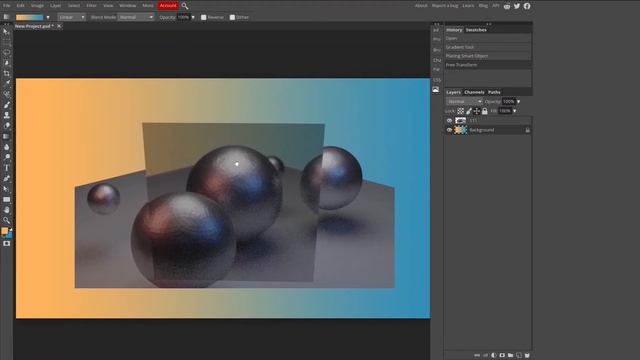640x360 pixels.
Task: Select the Path Select tool
Action: pyautogui.click(x=7, y=189)
